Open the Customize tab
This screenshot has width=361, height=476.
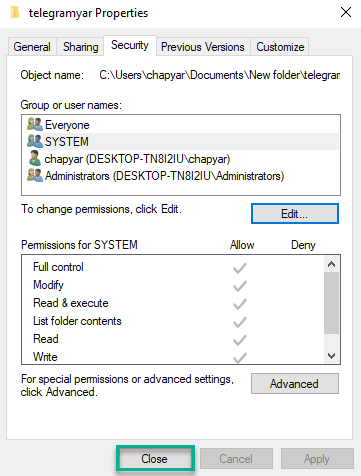[280, 47]
